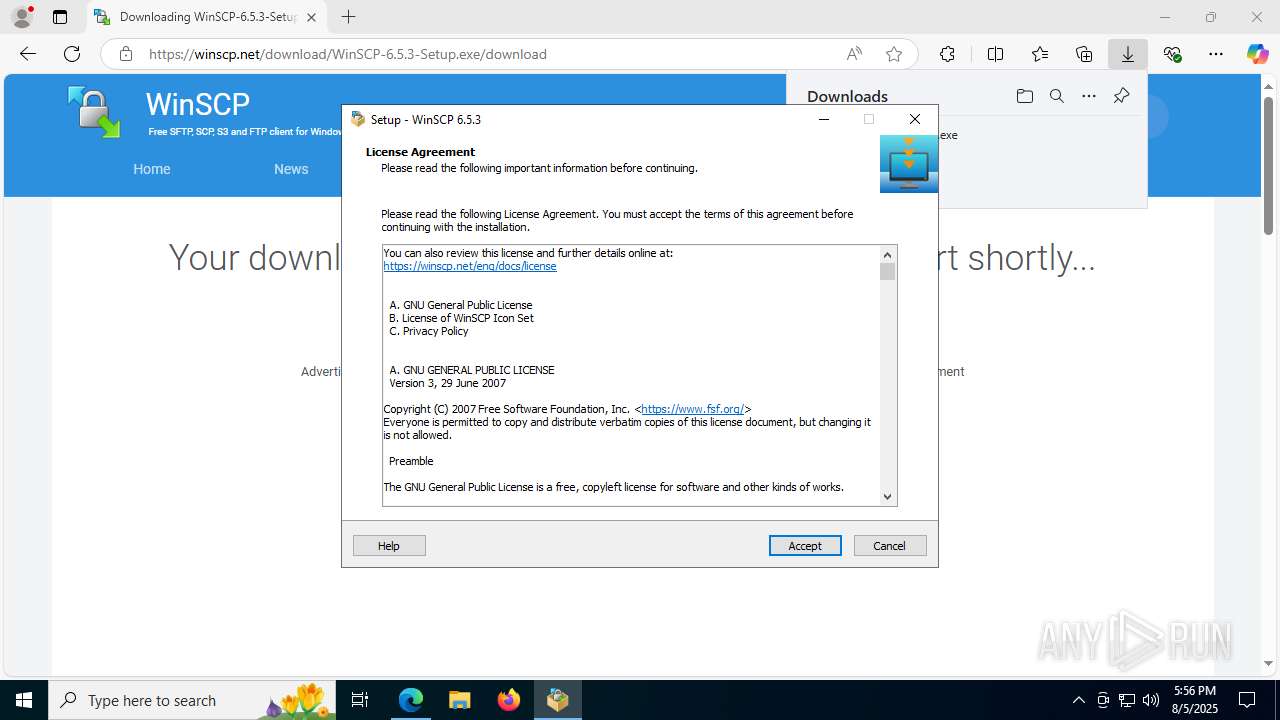Click the browser page vertical scrollbar
The image size is (1280, 720).
(1268, 165)
